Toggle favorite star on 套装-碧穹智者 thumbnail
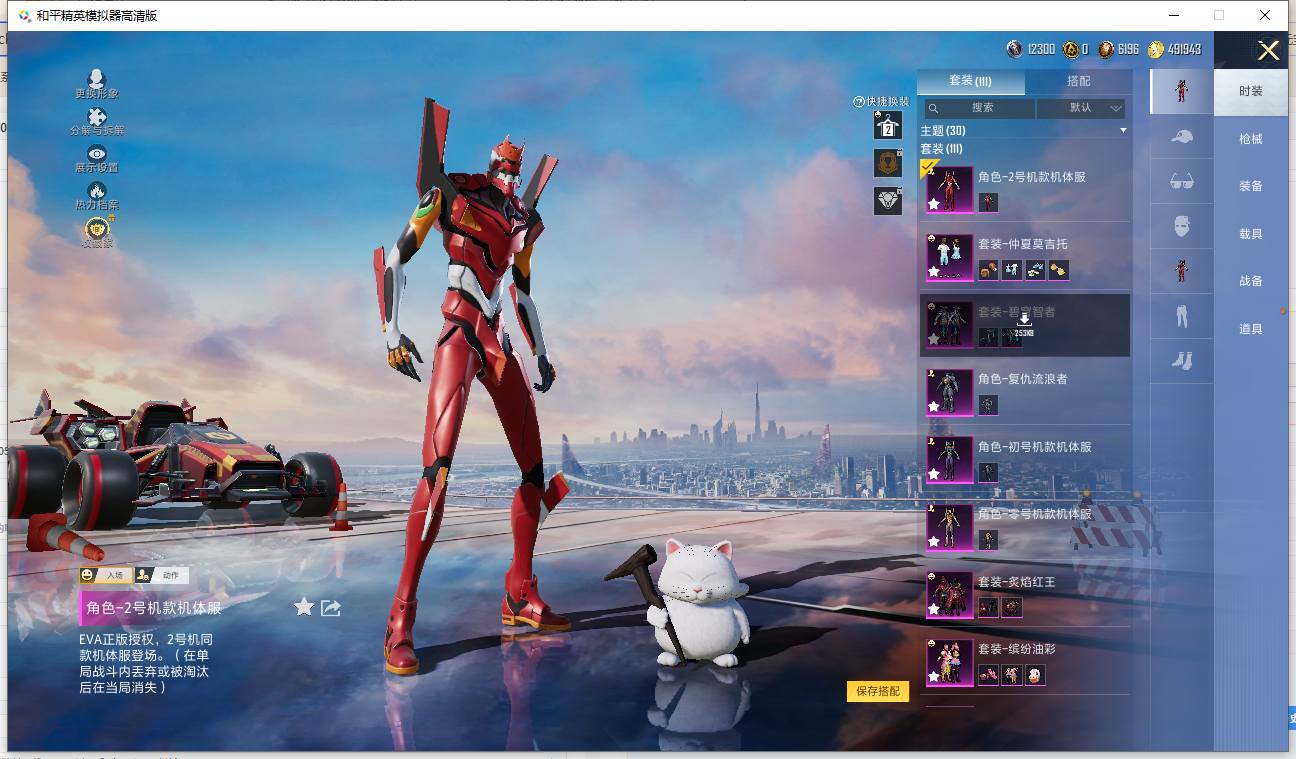 point(934,339)
